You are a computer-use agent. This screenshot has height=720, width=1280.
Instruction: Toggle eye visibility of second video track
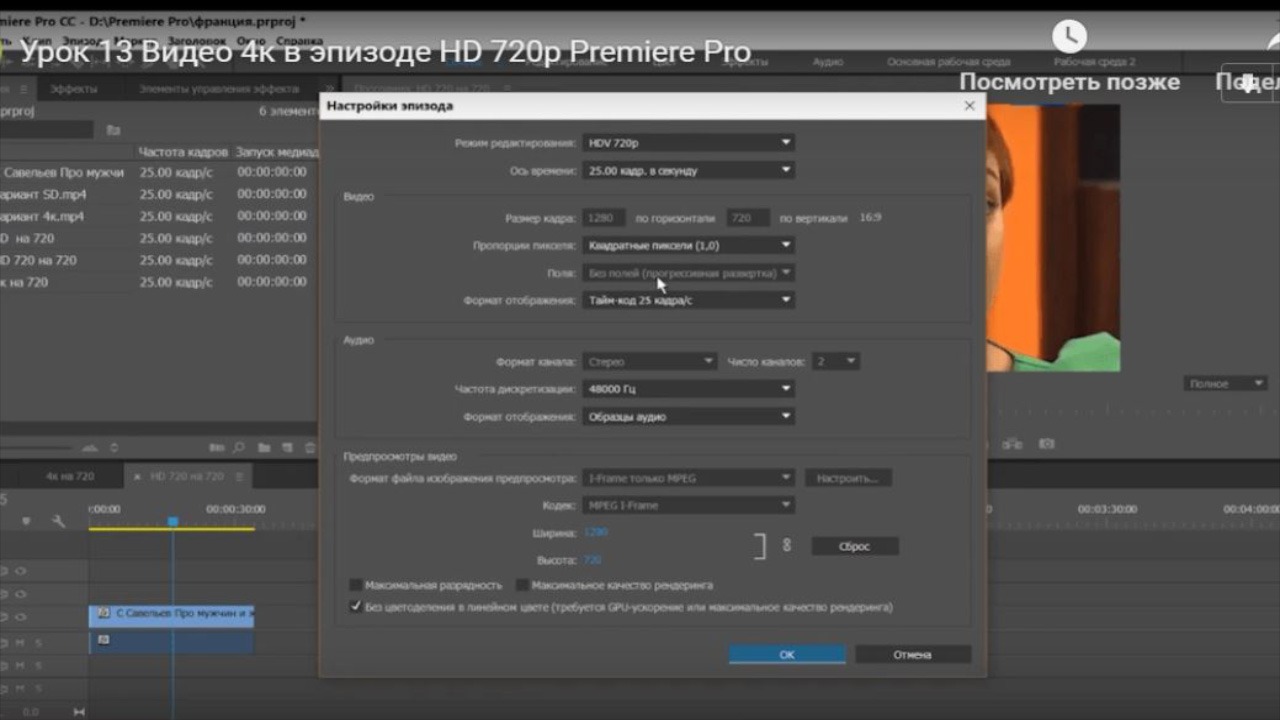coord(20,594)
